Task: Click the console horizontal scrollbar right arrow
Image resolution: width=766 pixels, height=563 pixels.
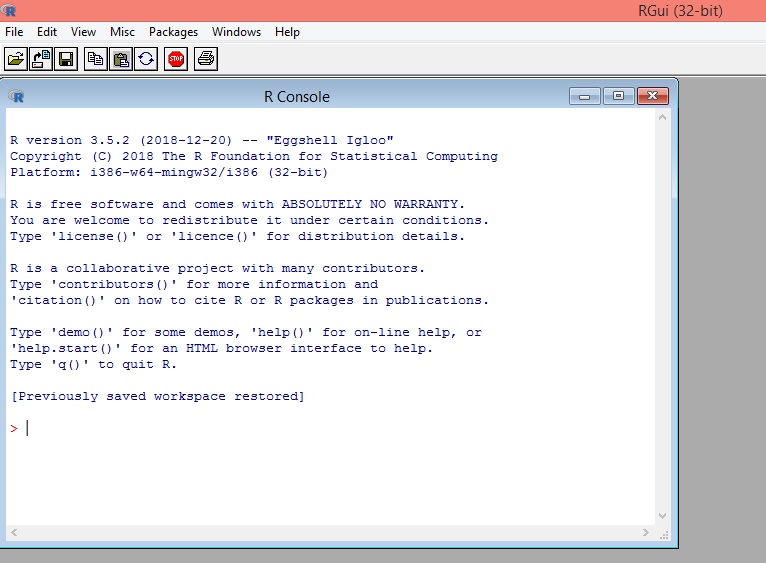Action: 646,532
